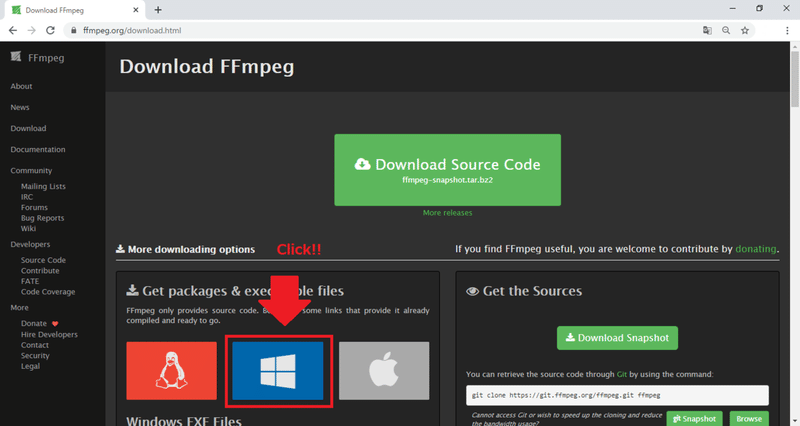Open the Bug Reports sidebar link
This screenshot has width=800, height=426.
(42, 218)
